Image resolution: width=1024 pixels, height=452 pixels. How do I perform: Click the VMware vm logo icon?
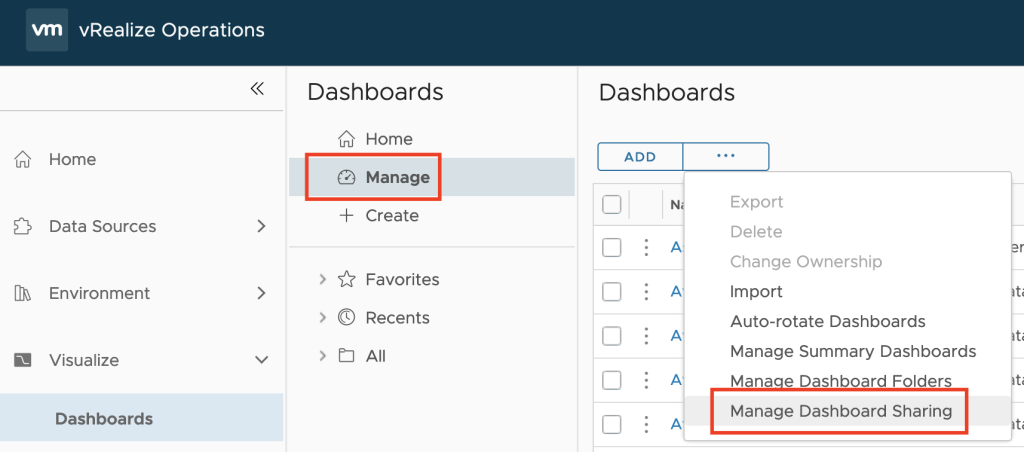pos(47,30)
